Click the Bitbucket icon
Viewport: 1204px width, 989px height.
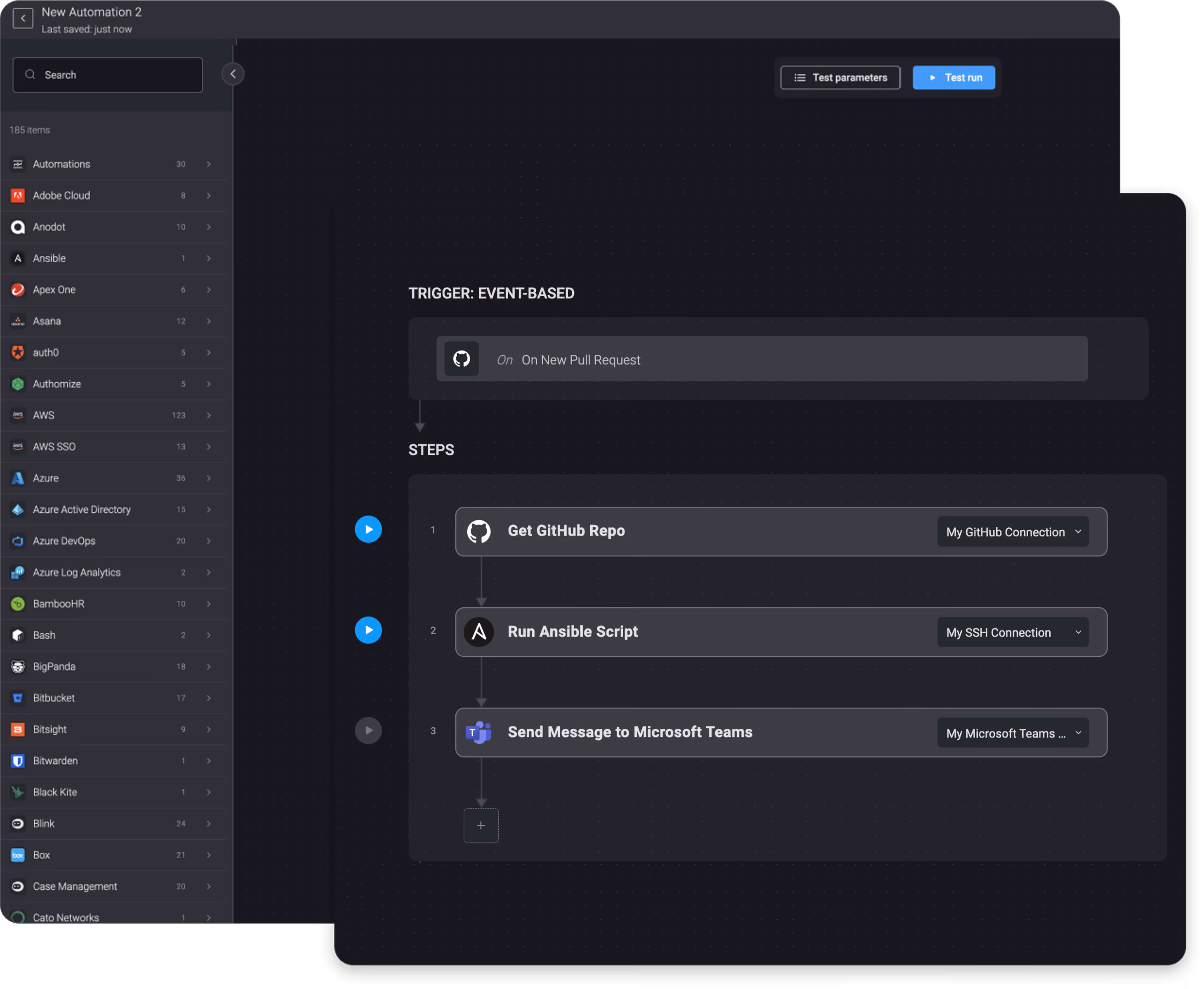(x=18, y=698)
